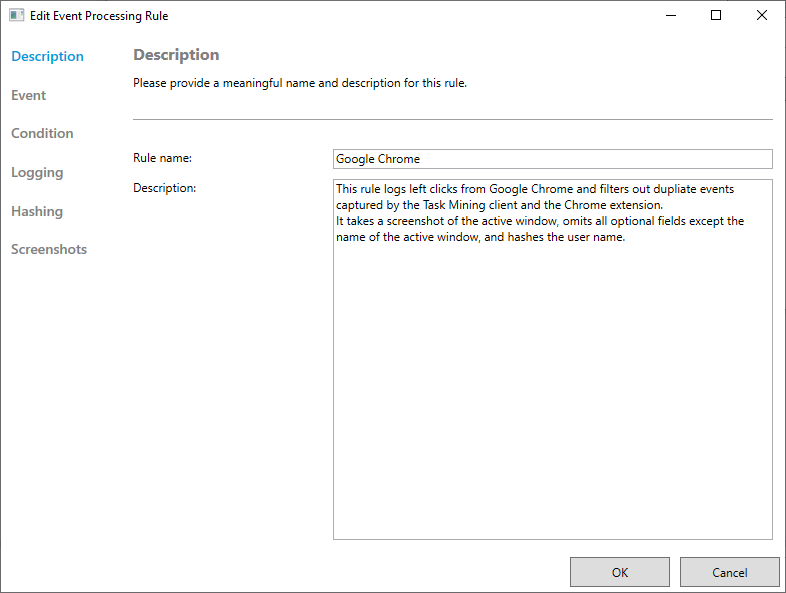Open the Screenshots section
786x593 pixels.
pyautogui.click(x=49, y=249)
